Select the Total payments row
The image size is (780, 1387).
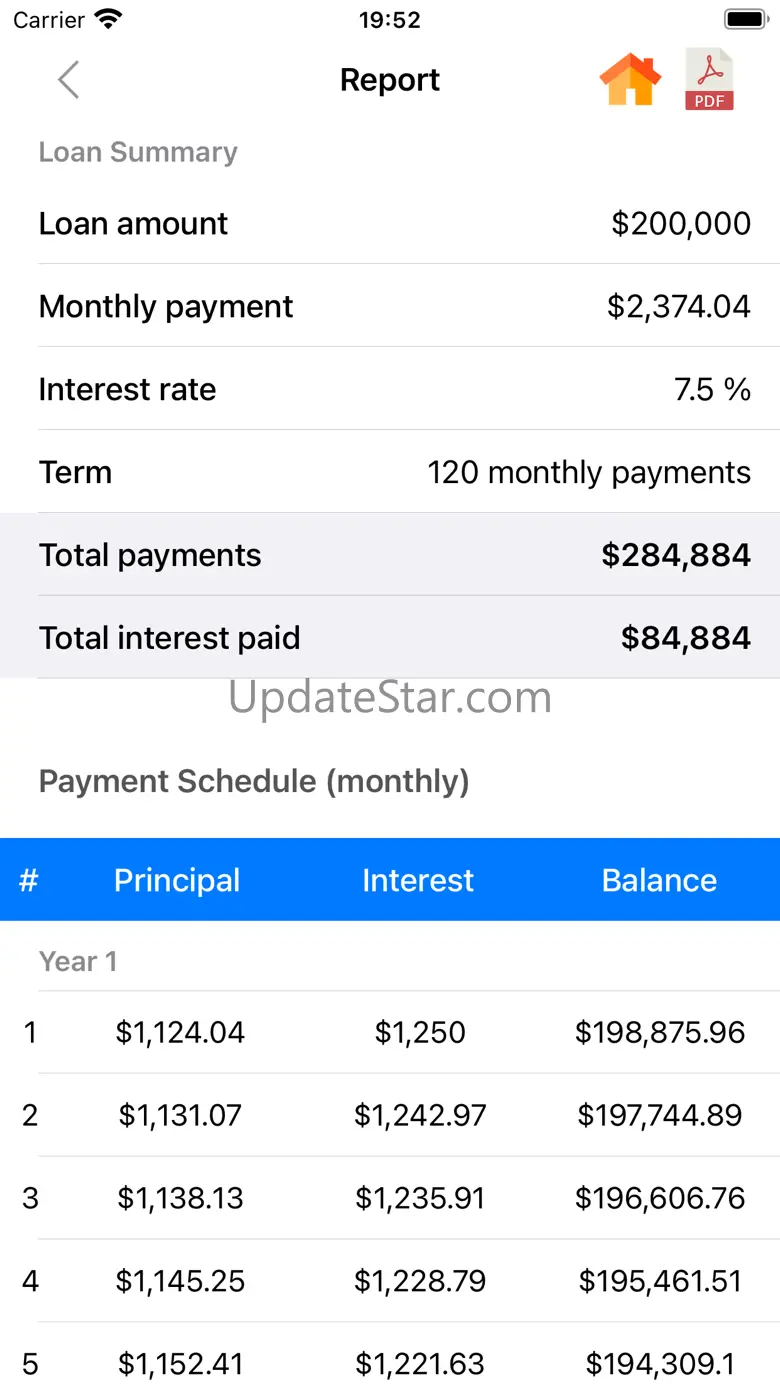(x=394, y=555)
